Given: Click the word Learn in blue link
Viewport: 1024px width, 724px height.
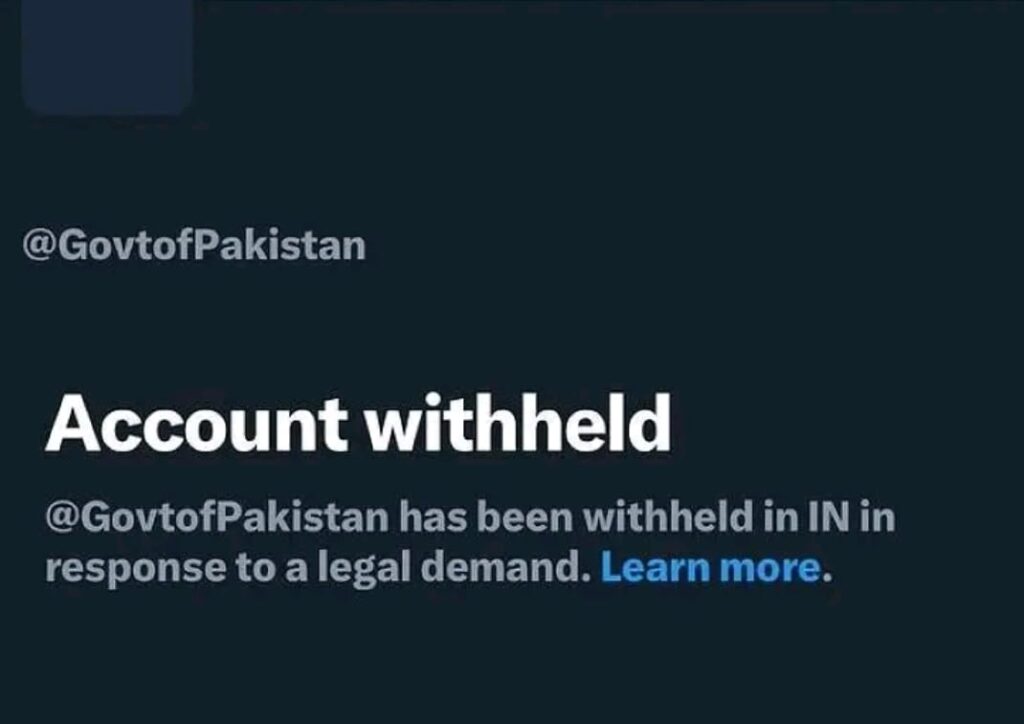Looking at the screenshot, I should [656, 567].
